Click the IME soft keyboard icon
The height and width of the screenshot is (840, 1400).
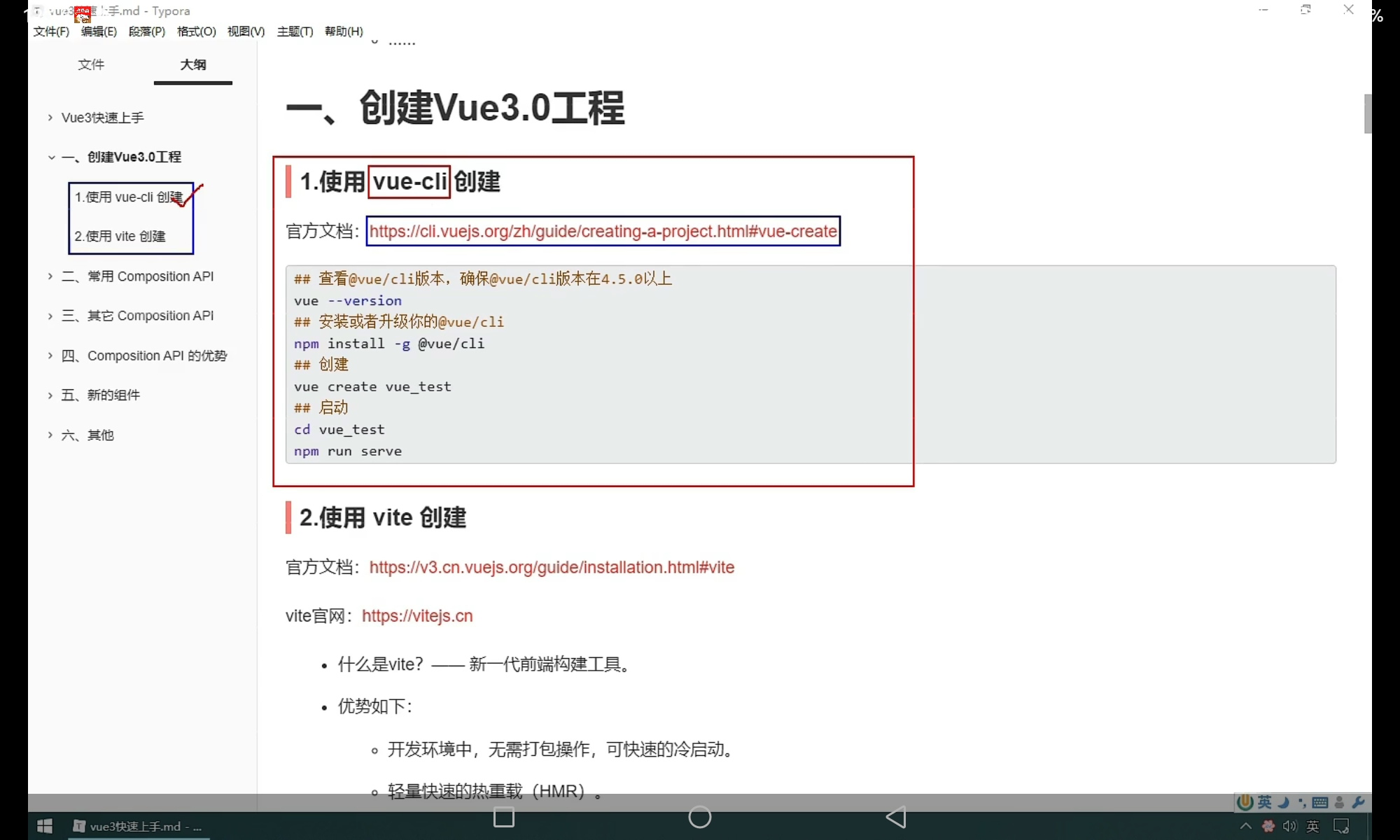click(x=1320, y=802)
